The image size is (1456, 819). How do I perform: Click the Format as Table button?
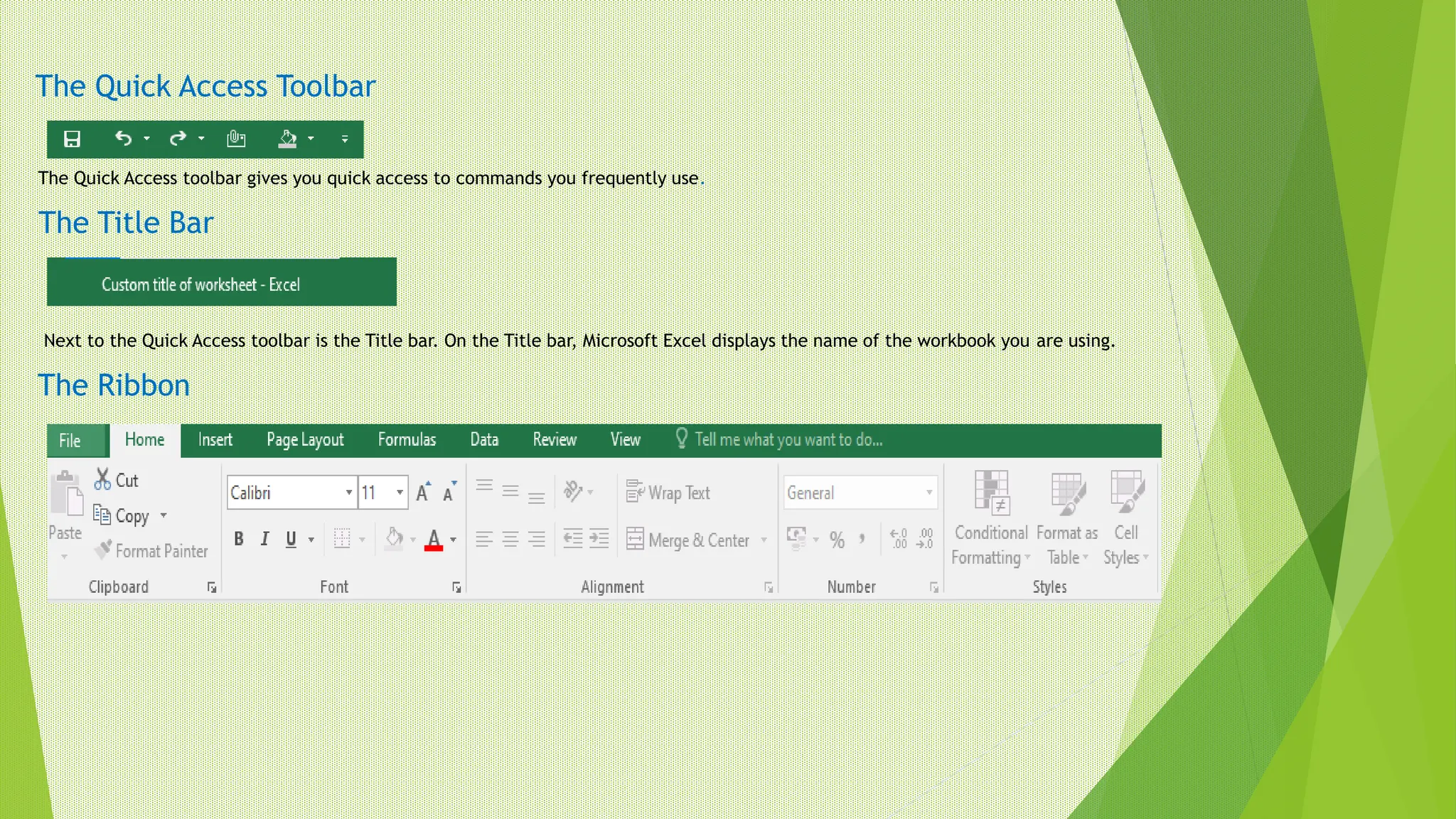click(x=1067, y=518)
